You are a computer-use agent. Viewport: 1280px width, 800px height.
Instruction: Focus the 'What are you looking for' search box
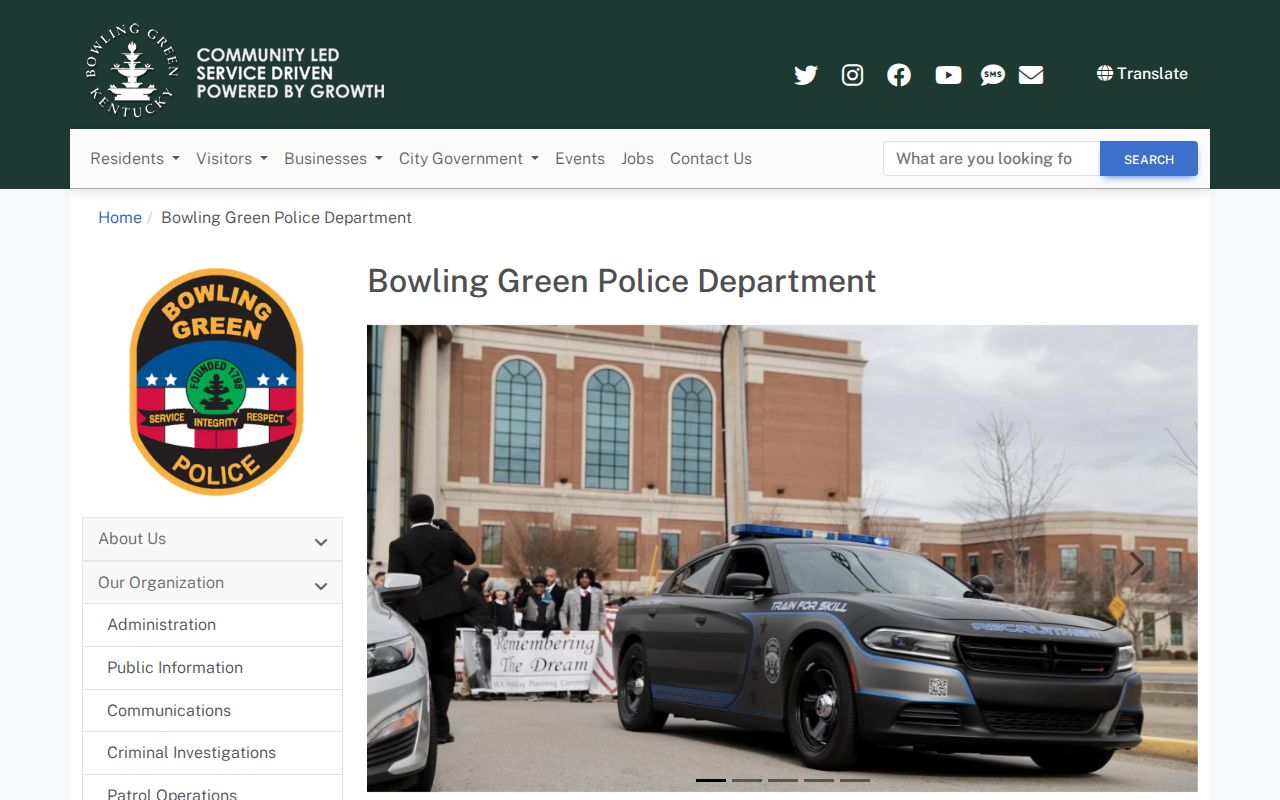pyautogui.click(x=991, y=159)
